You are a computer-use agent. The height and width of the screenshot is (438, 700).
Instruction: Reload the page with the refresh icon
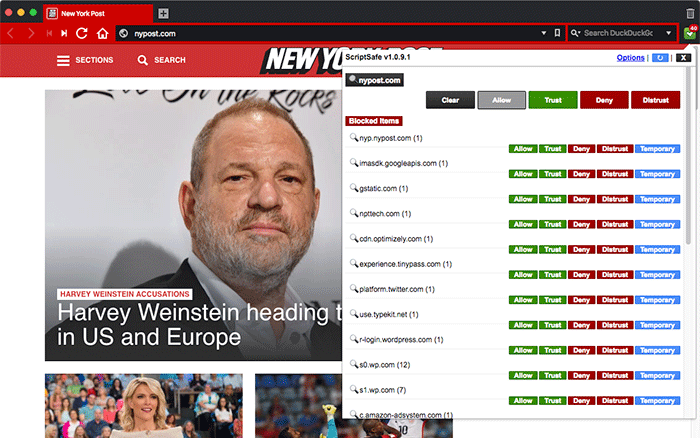(82, 33)
